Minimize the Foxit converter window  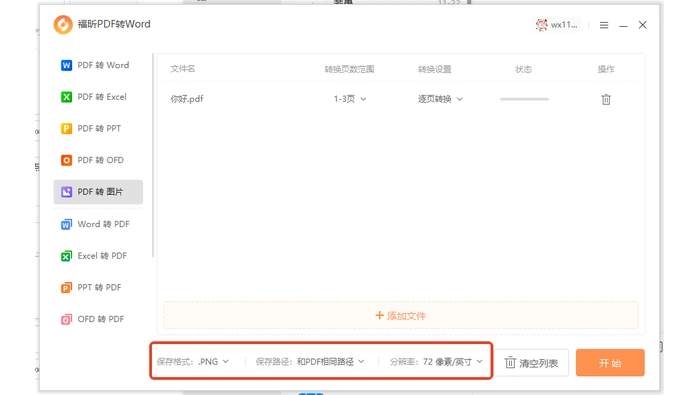coord(623,25)
